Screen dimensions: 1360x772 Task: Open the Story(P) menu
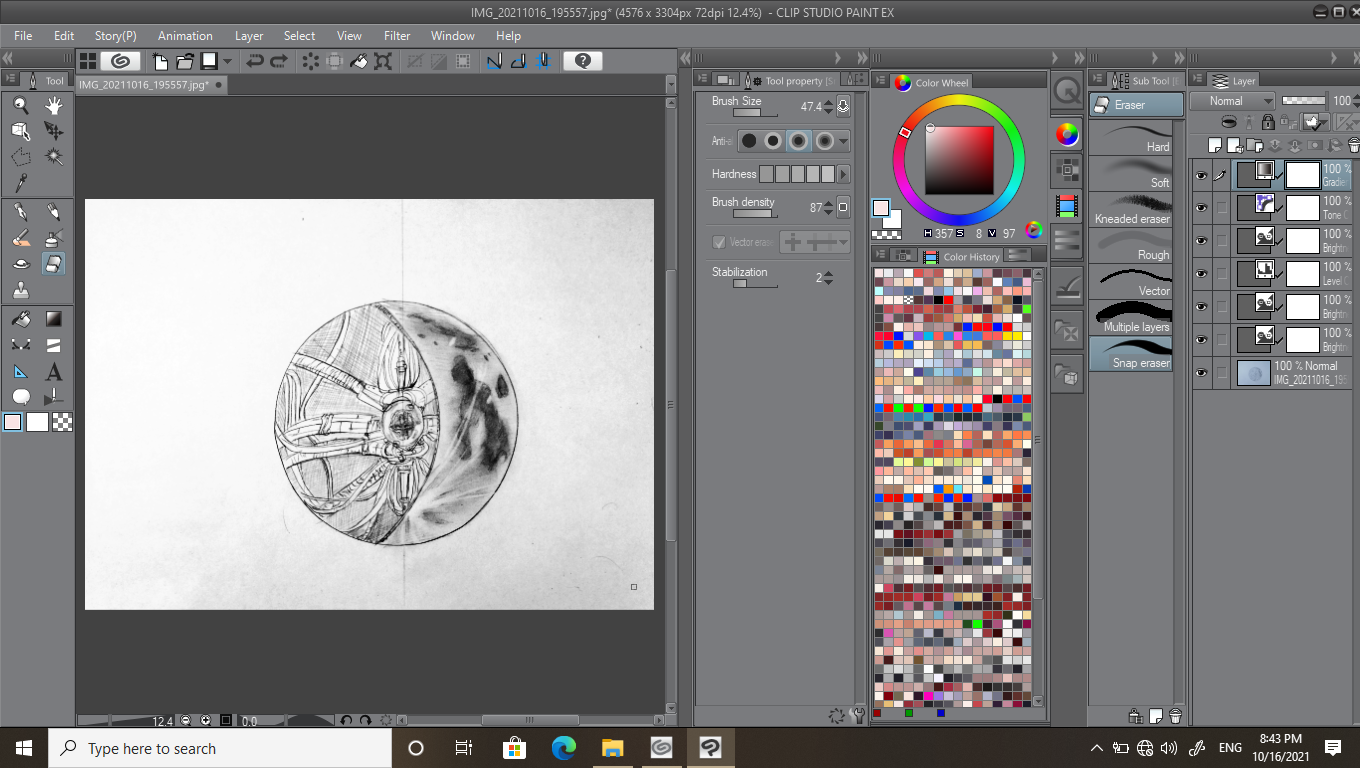pyautogui.click(x=116, y=35)
